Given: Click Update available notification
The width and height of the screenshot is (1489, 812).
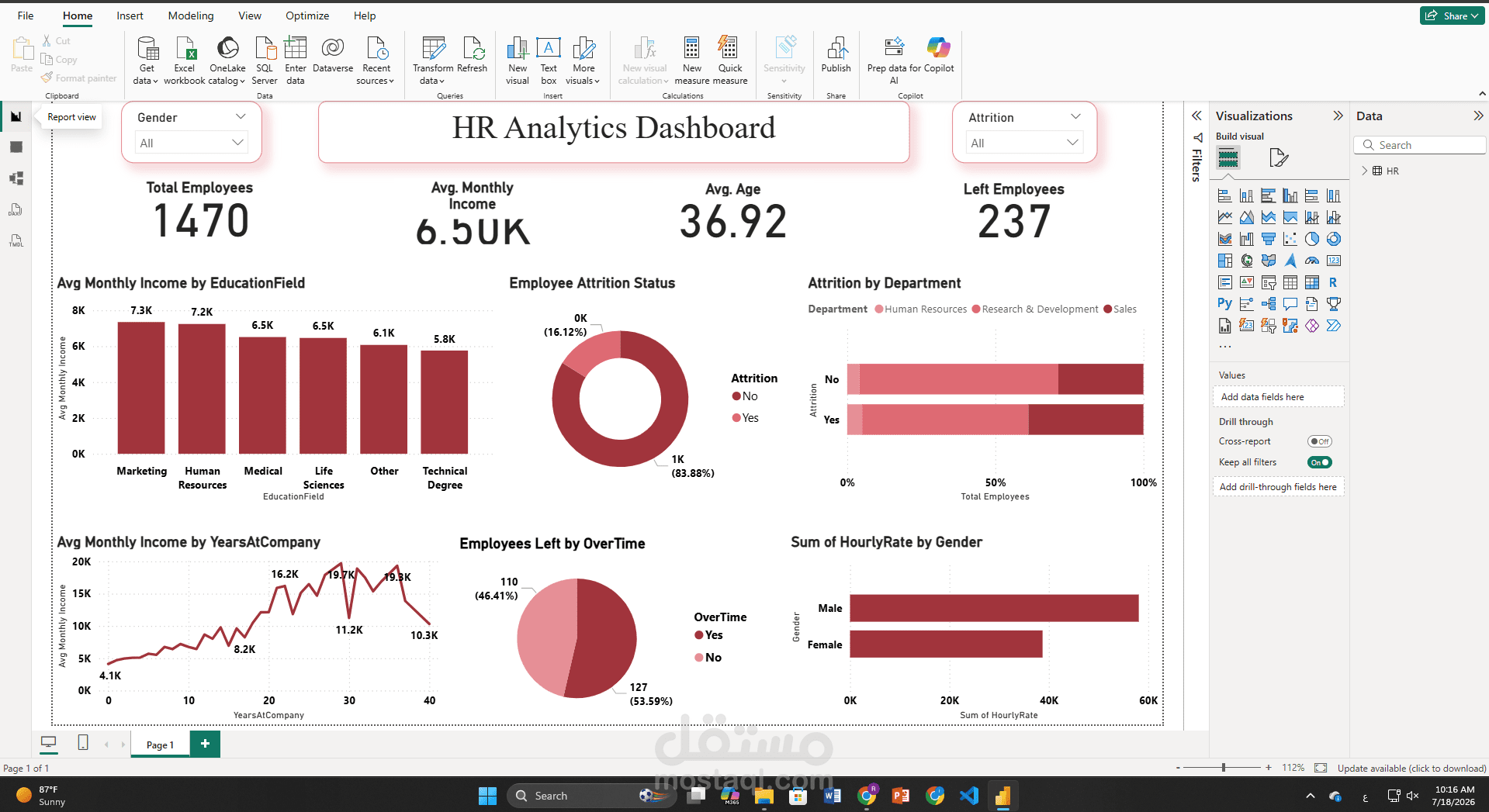Looking at the screenshot, I should pyautogui.click(x=1411, y=768).
